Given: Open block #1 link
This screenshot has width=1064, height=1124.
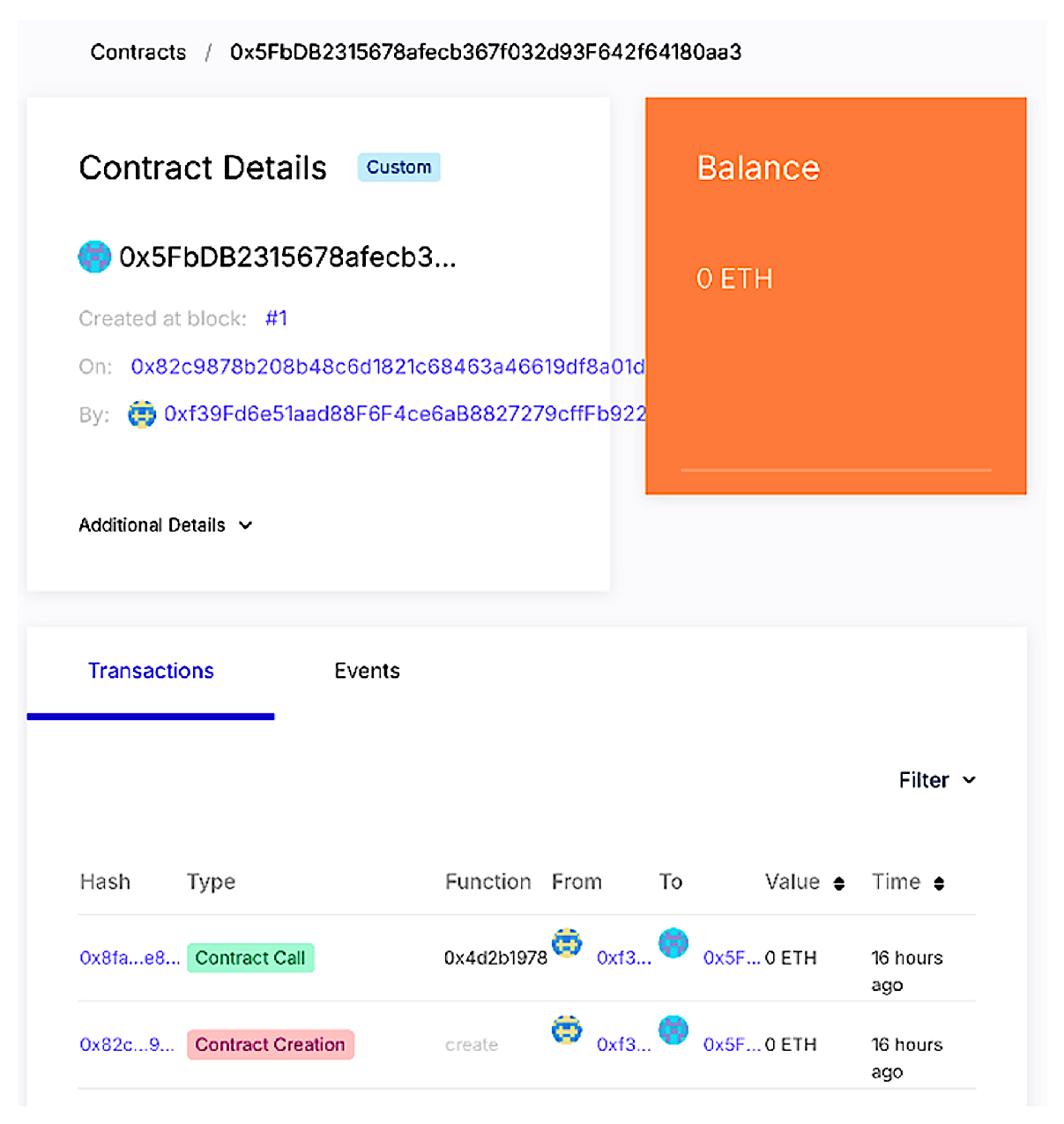Looking at the screenshot, I should coord(276,318).
